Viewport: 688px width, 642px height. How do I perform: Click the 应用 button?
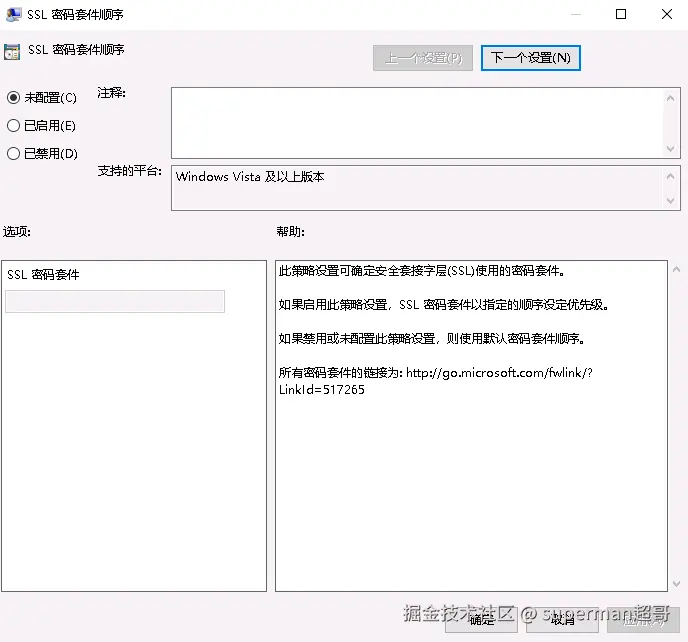[x=643, y=620]
